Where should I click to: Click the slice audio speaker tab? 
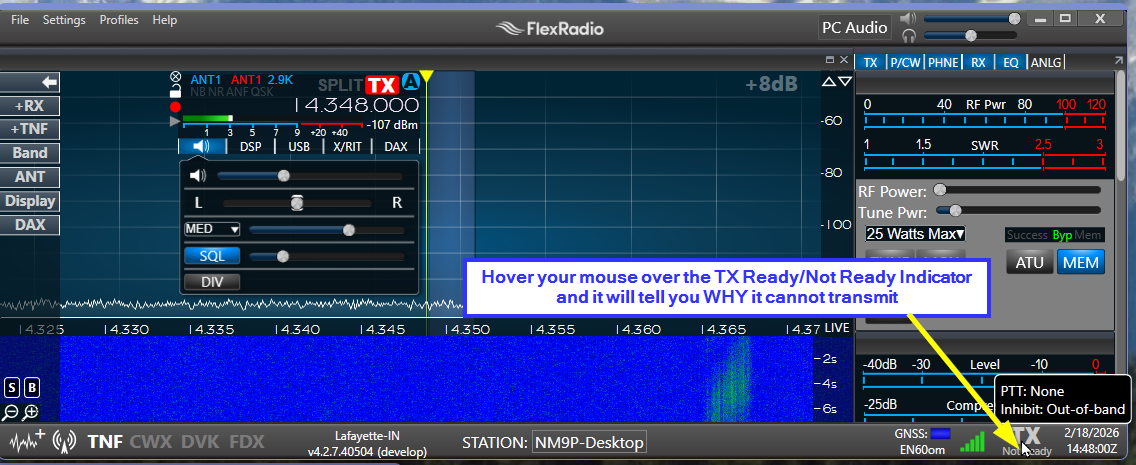[203, 146]
